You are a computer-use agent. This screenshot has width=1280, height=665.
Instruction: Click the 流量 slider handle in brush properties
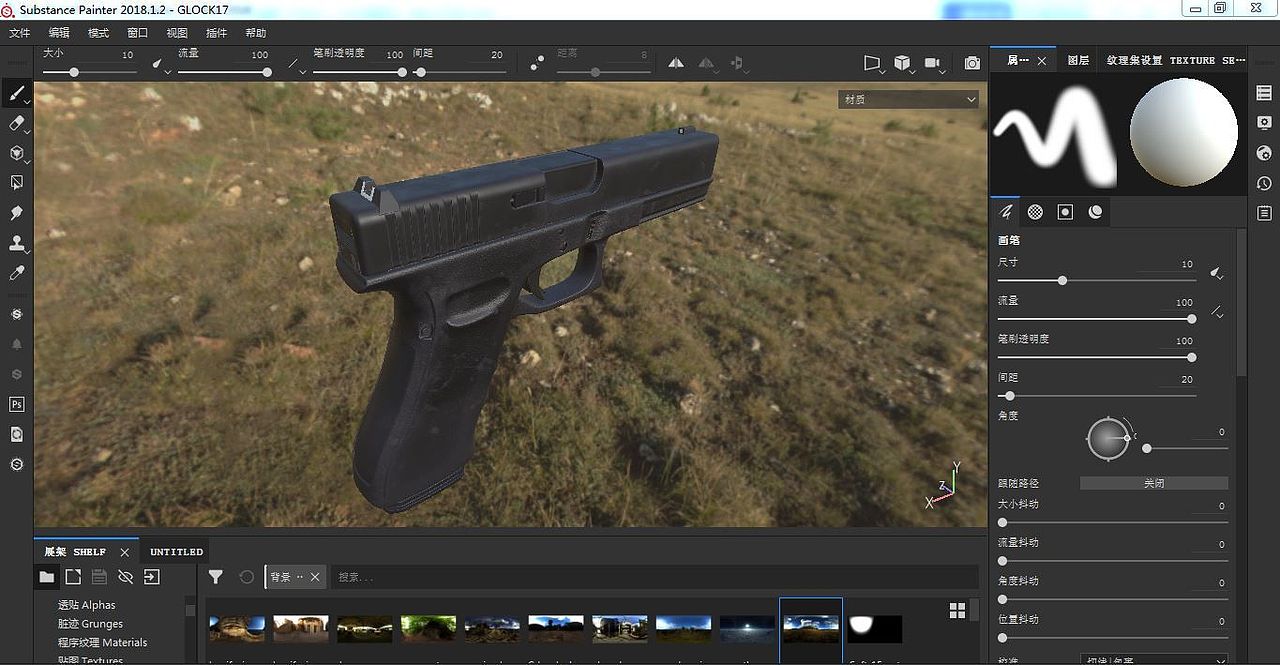(1191, 318)
